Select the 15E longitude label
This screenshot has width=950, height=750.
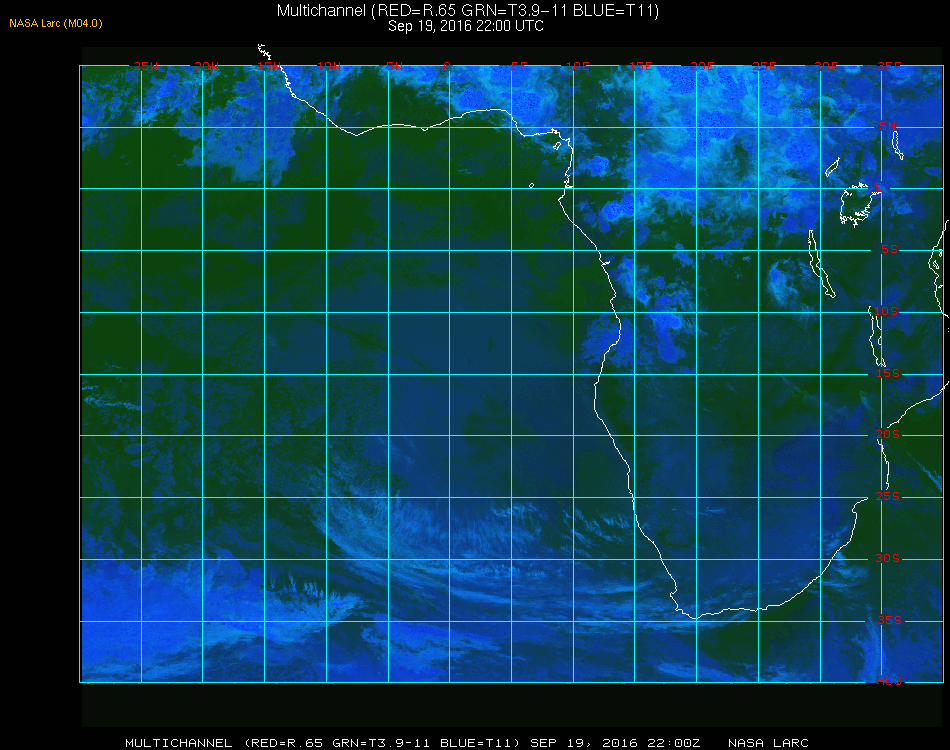point(640,66)
